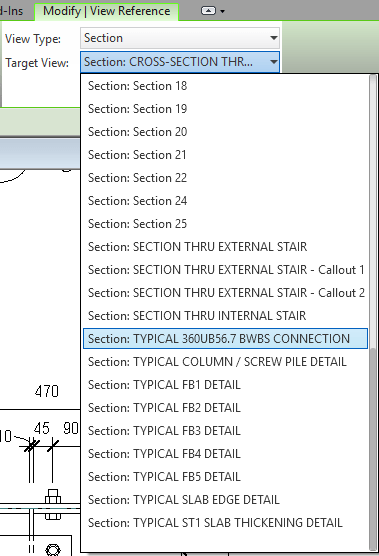Select Section: TYPICAL FB2 DETAIL
The width and height of the screenshot is (379, 556).
[225, 408]
